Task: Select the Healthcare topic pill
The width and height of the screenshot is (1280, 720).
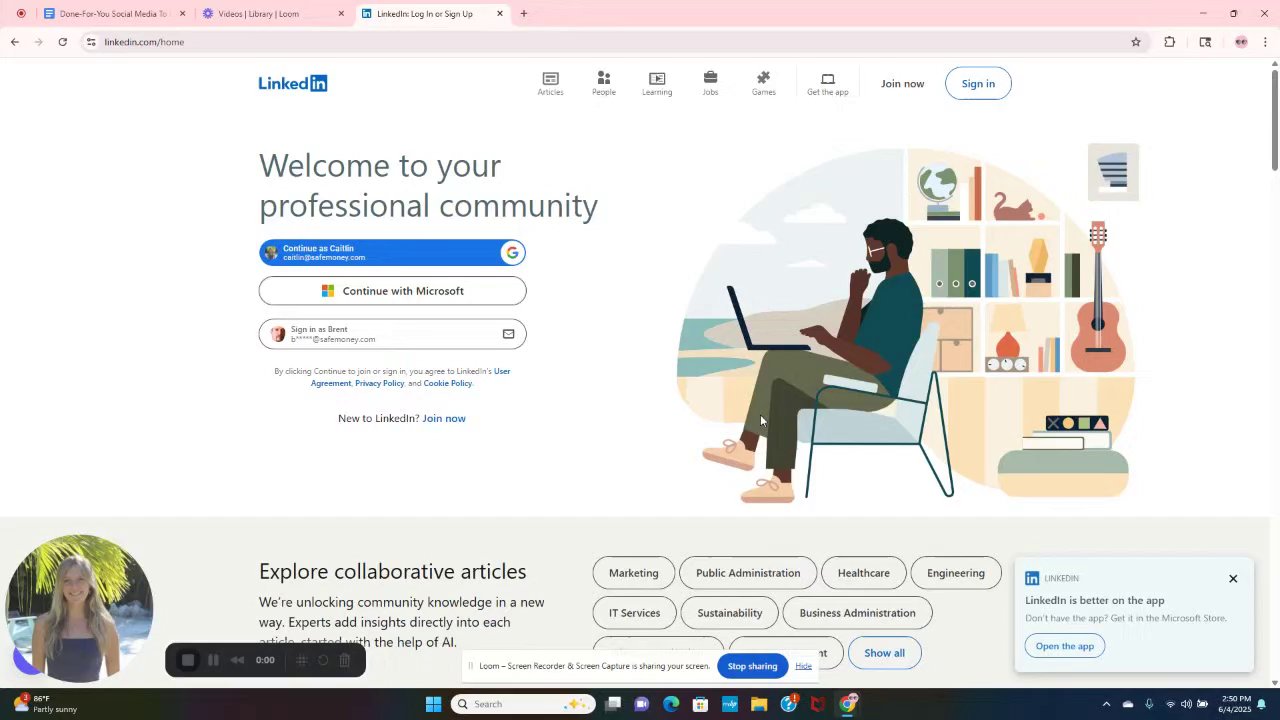Action: click(x=863, y=573)
